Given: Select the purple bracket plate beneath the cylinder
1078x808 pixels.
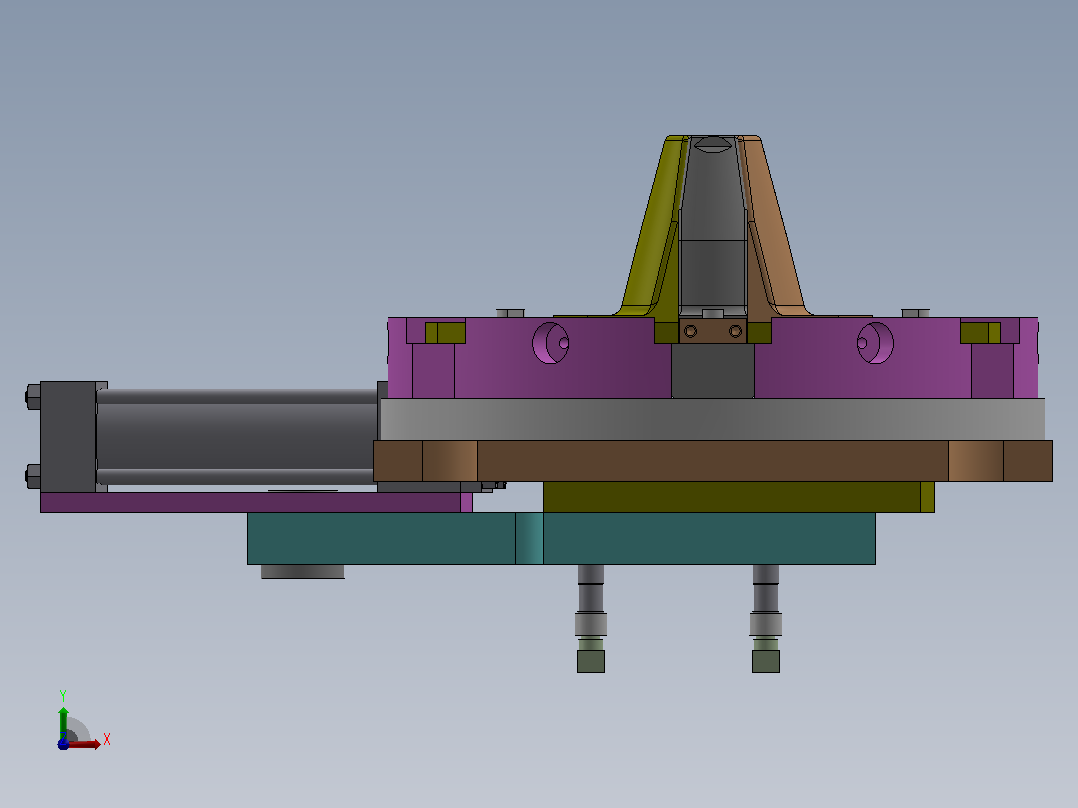Looking at the screenshot, I should point(256,502).
